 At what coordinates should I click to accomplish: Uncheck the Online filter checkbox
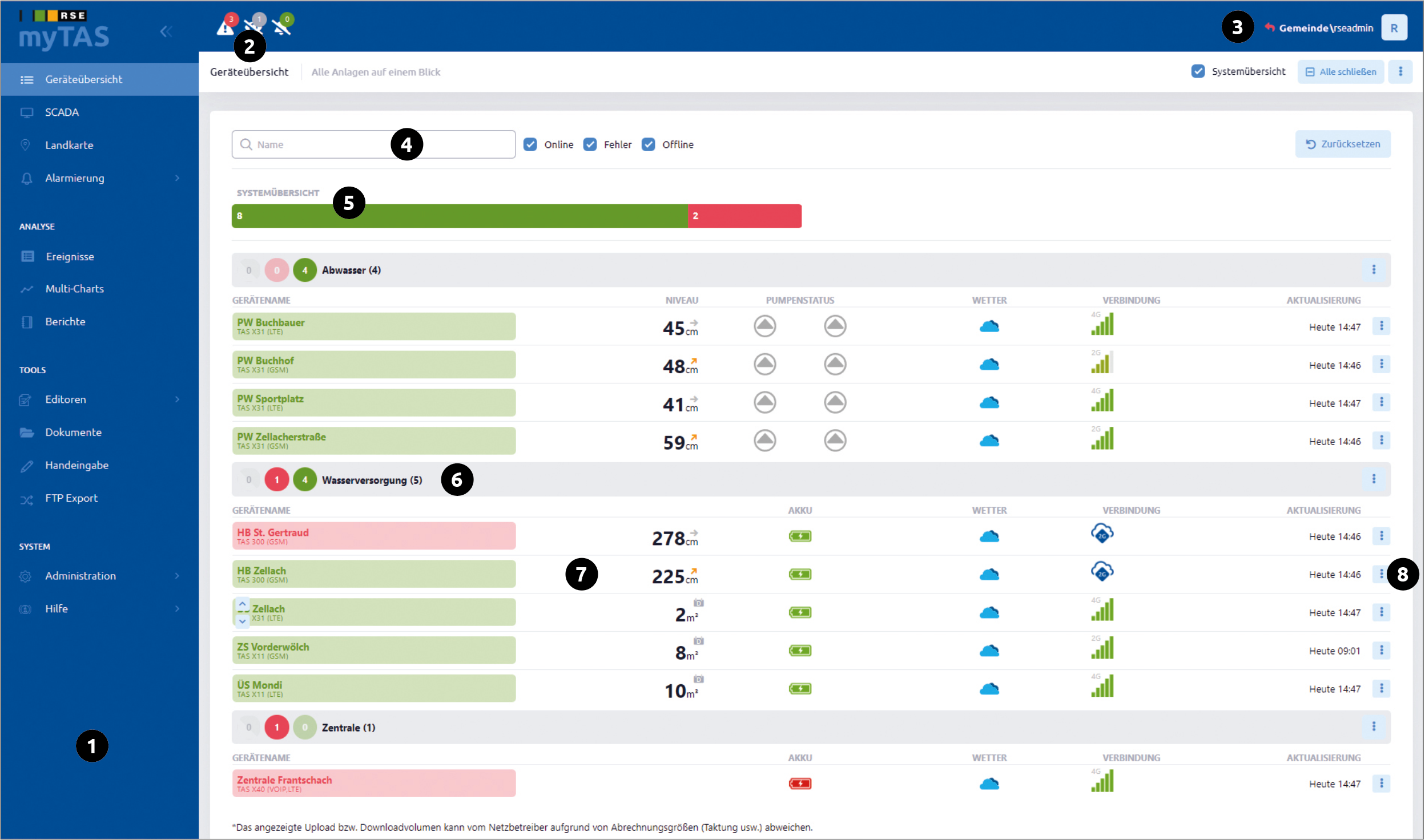(x=530, y=144)
